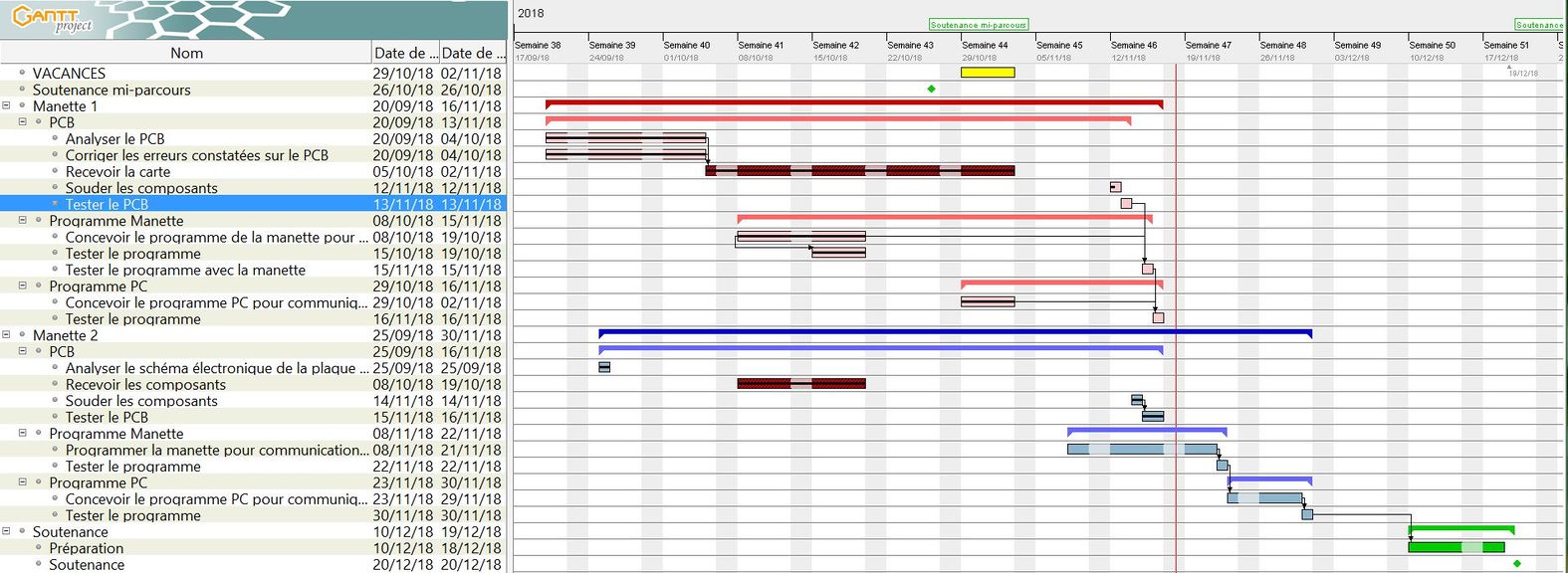This screenshot has height=573, width=1568.
Task: Select the hatched Recevoir la carte bar
Action: pyautogui.click(x=859, y=171)
